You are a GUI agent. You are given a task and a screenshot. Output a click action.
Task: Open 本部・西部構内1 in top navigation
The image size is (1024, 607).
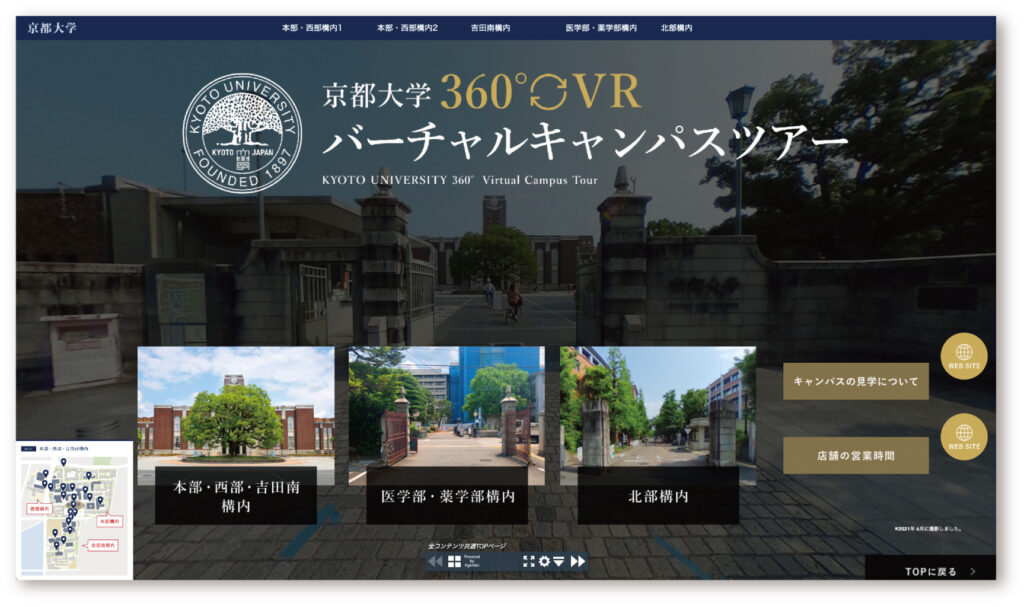[312, 28]
